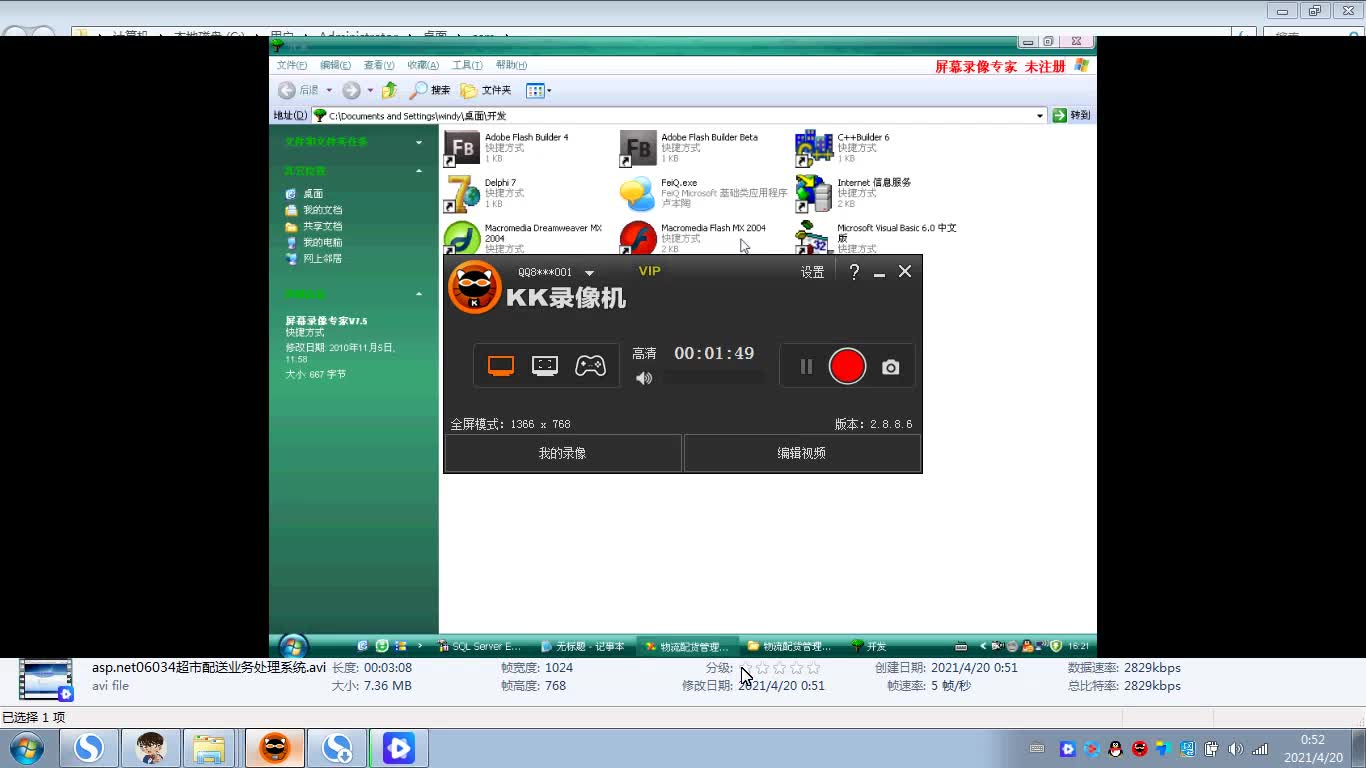Open 我的录像 in KK recorder

click(x=563, y=453)
